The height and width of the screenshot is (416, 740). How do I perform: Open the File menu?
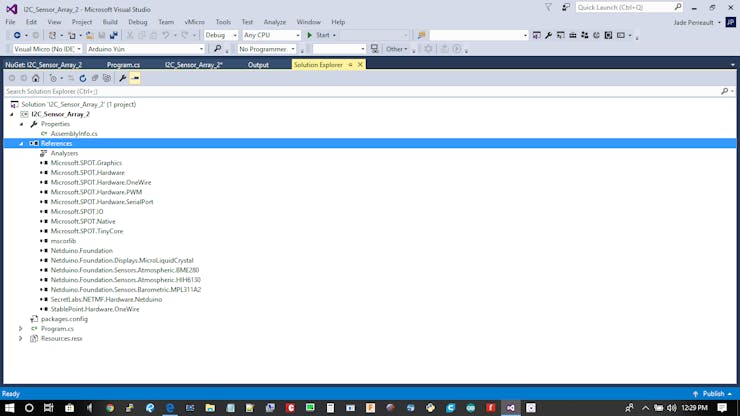(x=10, y=22)
